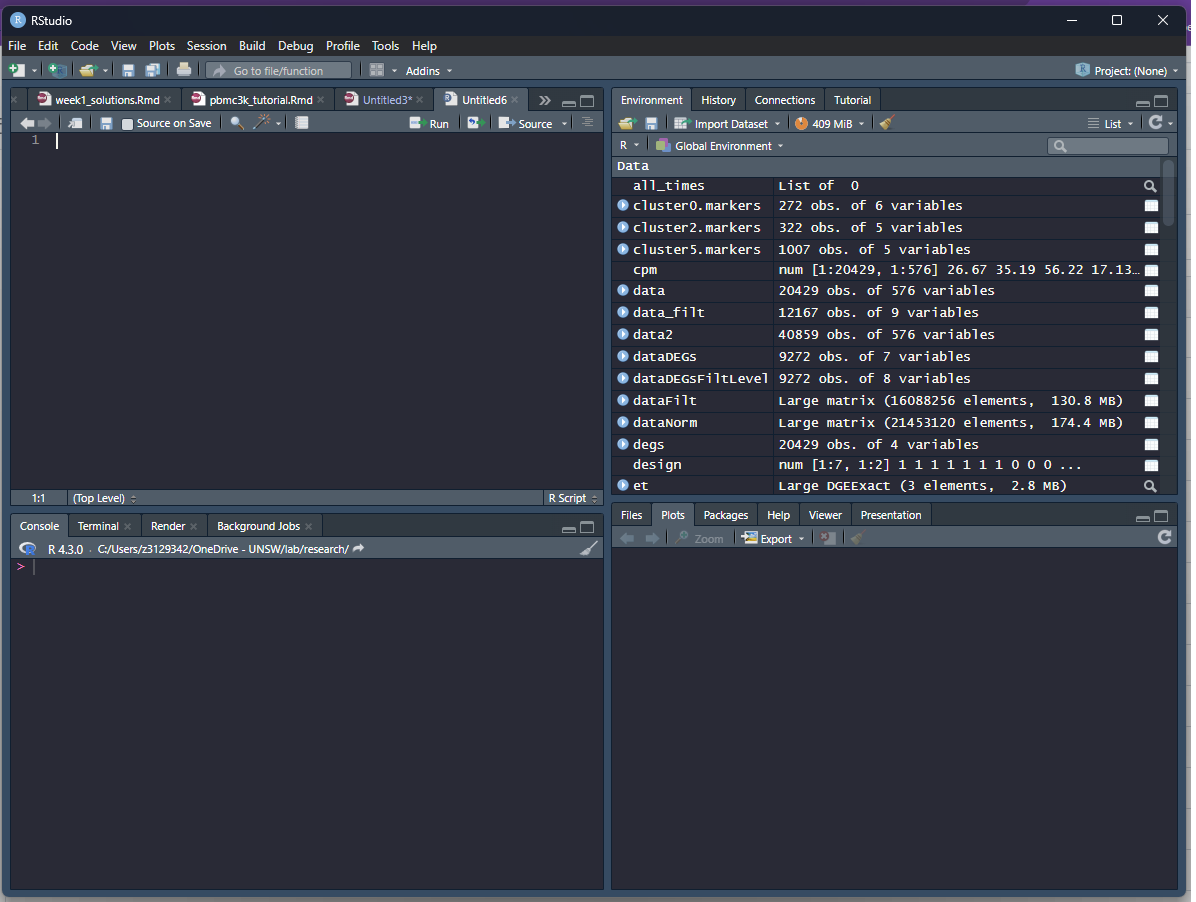
Task: Expand the data2 object details
Action: (622, 334)
